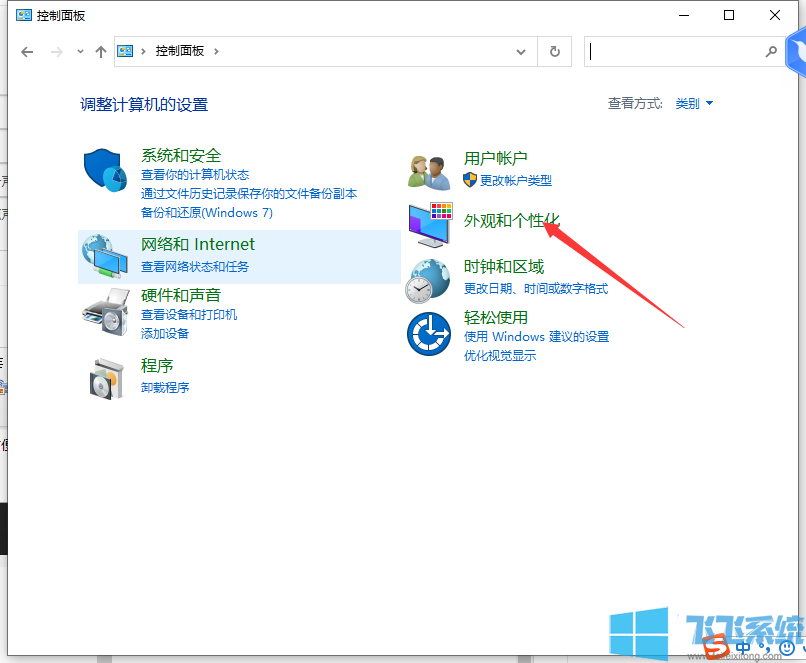Click the refresh icon in address bar

tap(554, 51)
